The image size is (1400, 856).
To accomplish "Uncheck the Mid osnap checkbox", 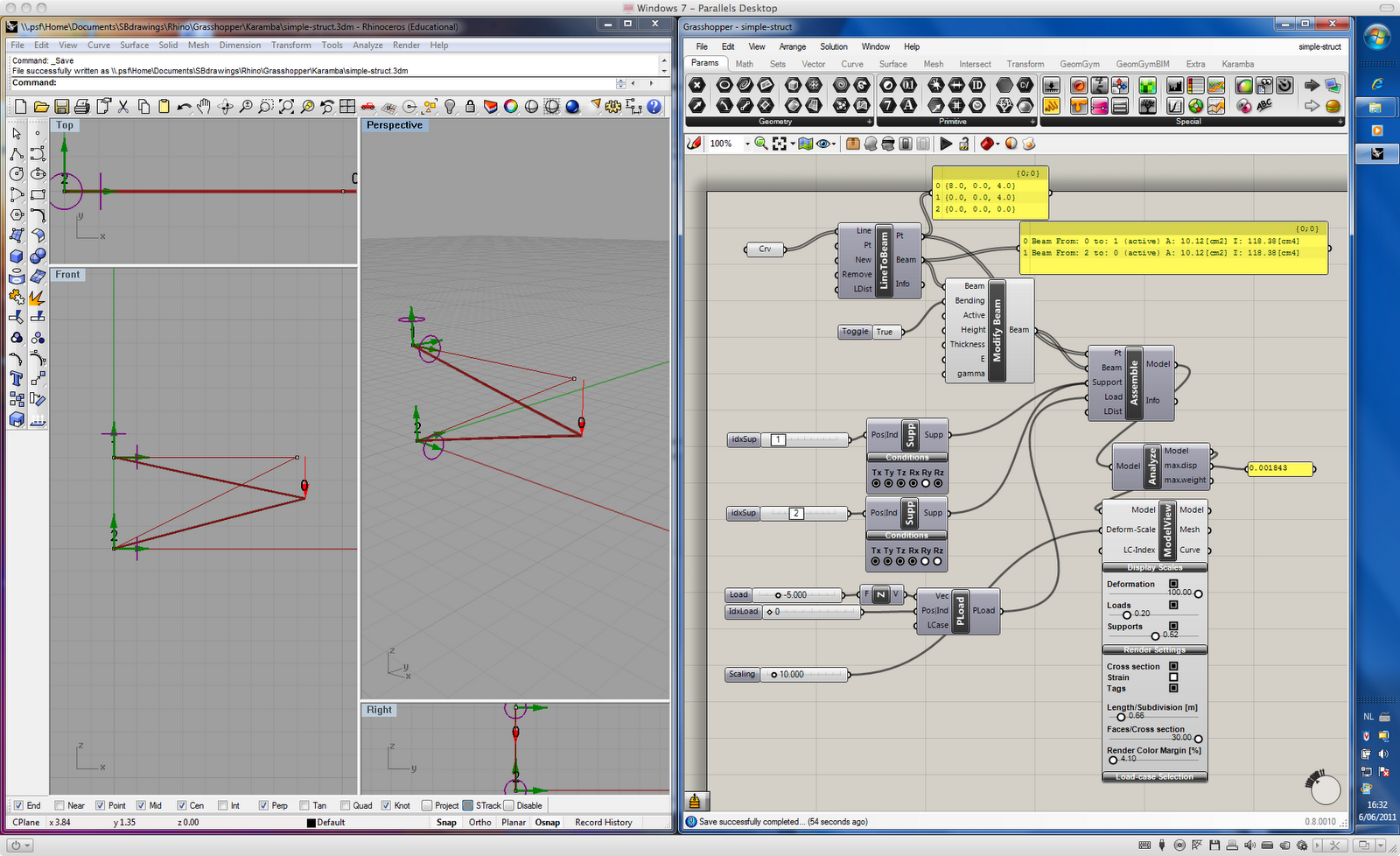I will 142,805.
